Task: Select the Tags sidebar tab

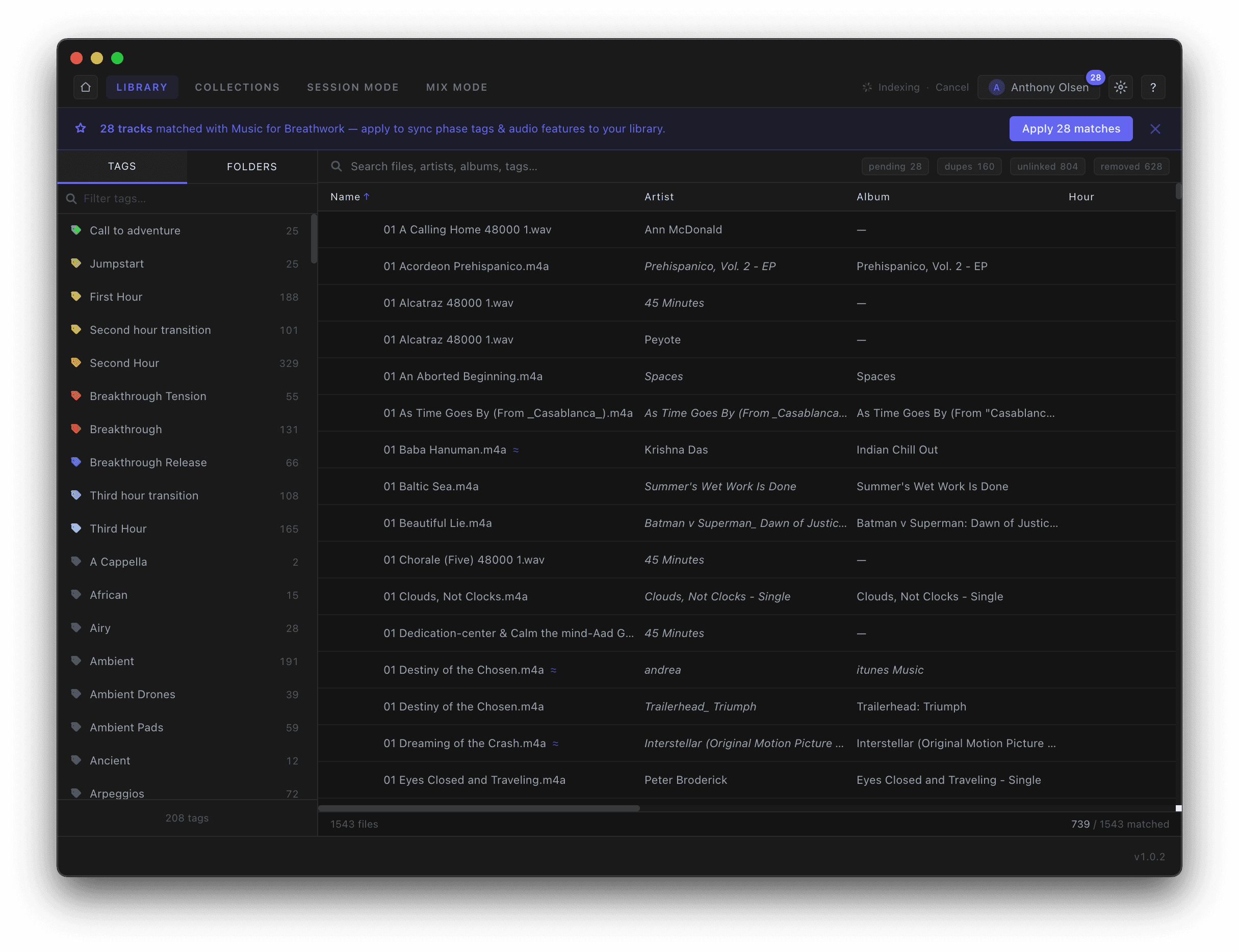Action: pos(122,166)
